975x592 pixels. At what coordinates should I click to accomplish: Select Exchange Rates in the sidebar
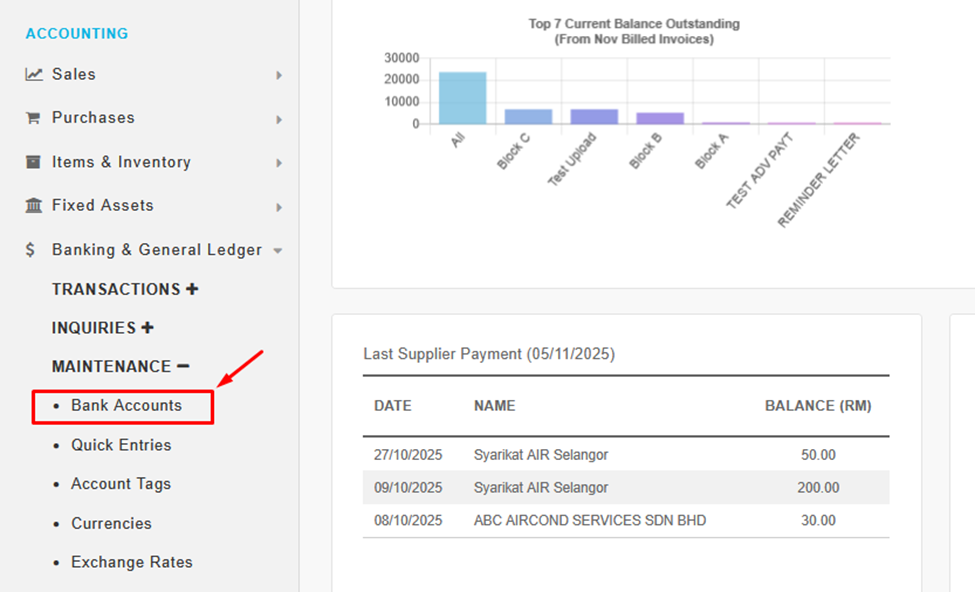point(131,562)
